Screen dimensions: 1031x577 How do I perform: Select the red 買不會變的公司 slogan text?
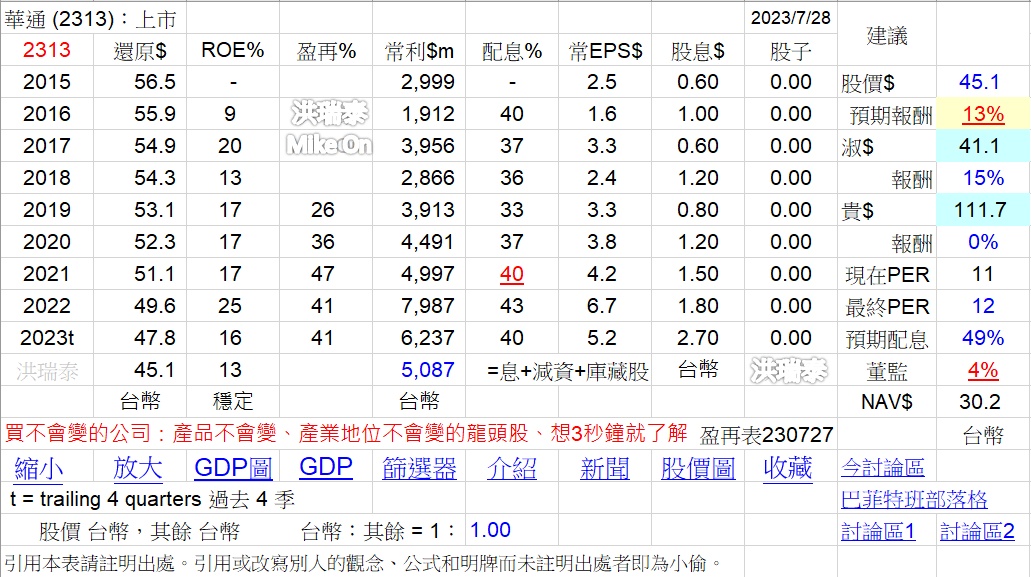pos(346,434)
